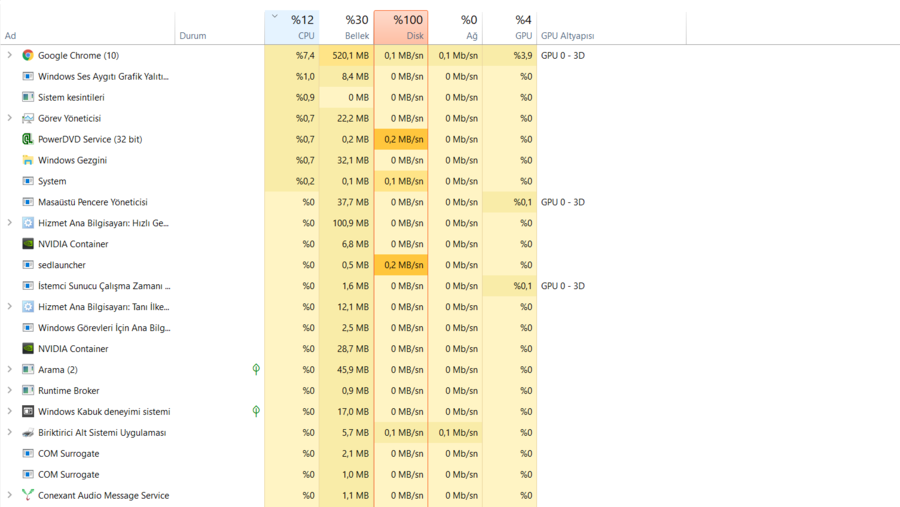Click the Runtime Broker icon

(x=28, y=390)
